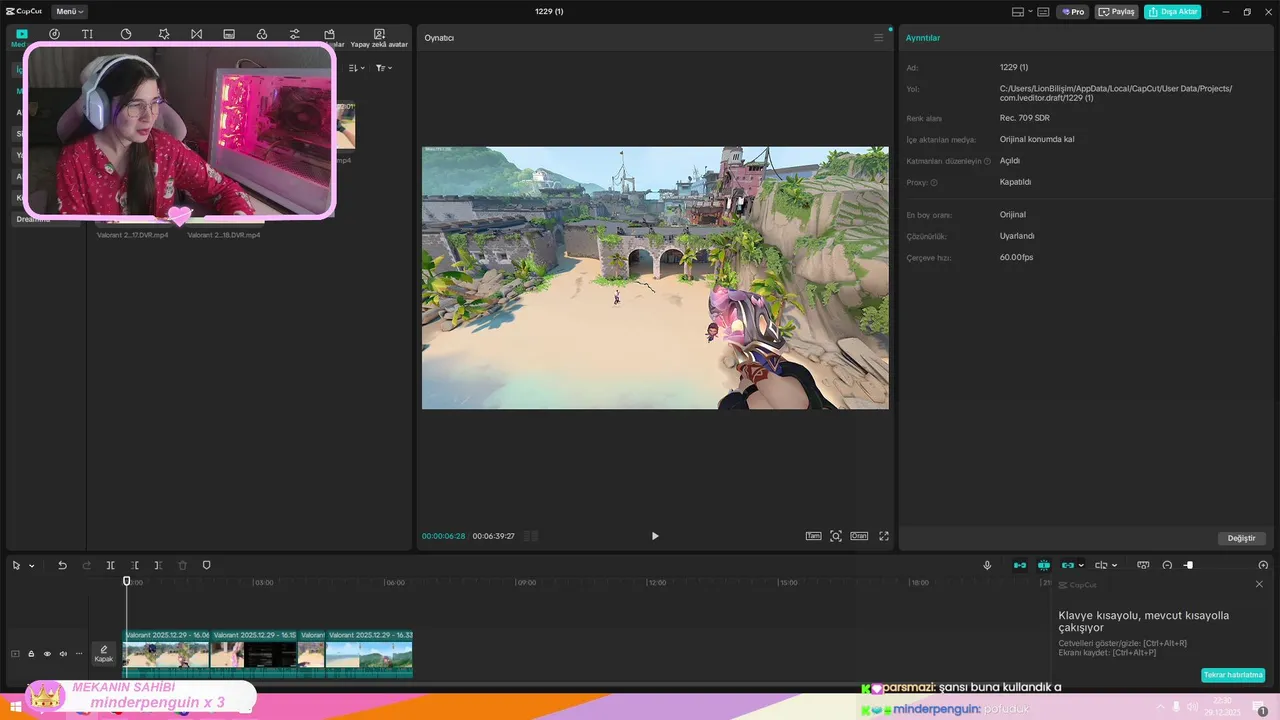Delete right of playhead with trim tool
1280x720 pixels.
pyautogui.click(x=158, y=566)
